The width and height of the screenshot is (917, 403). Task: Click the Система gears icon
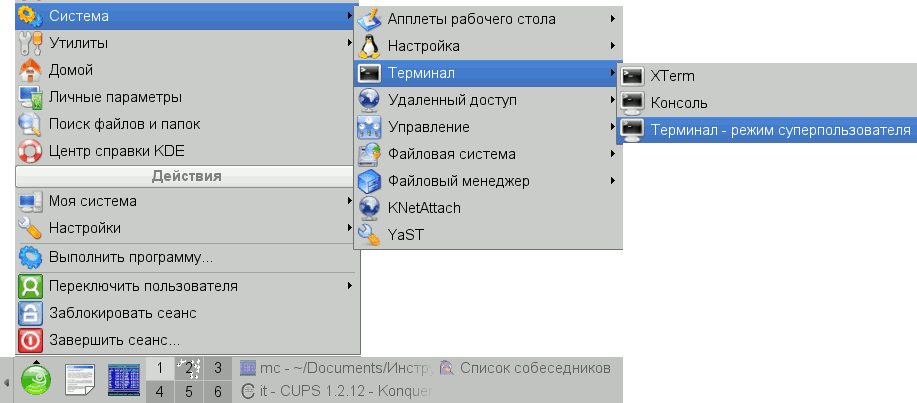(x=30, y=16)
